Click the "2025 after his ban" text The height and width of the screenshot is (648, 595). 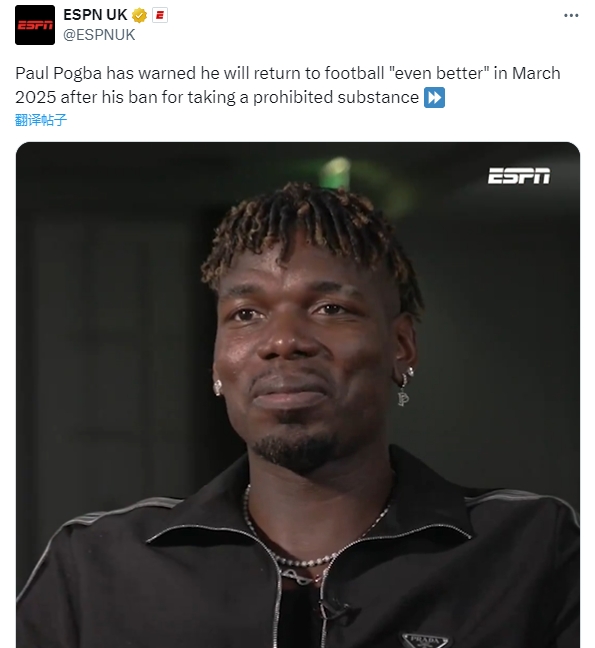pyautogui.click(x=85, y=98)
